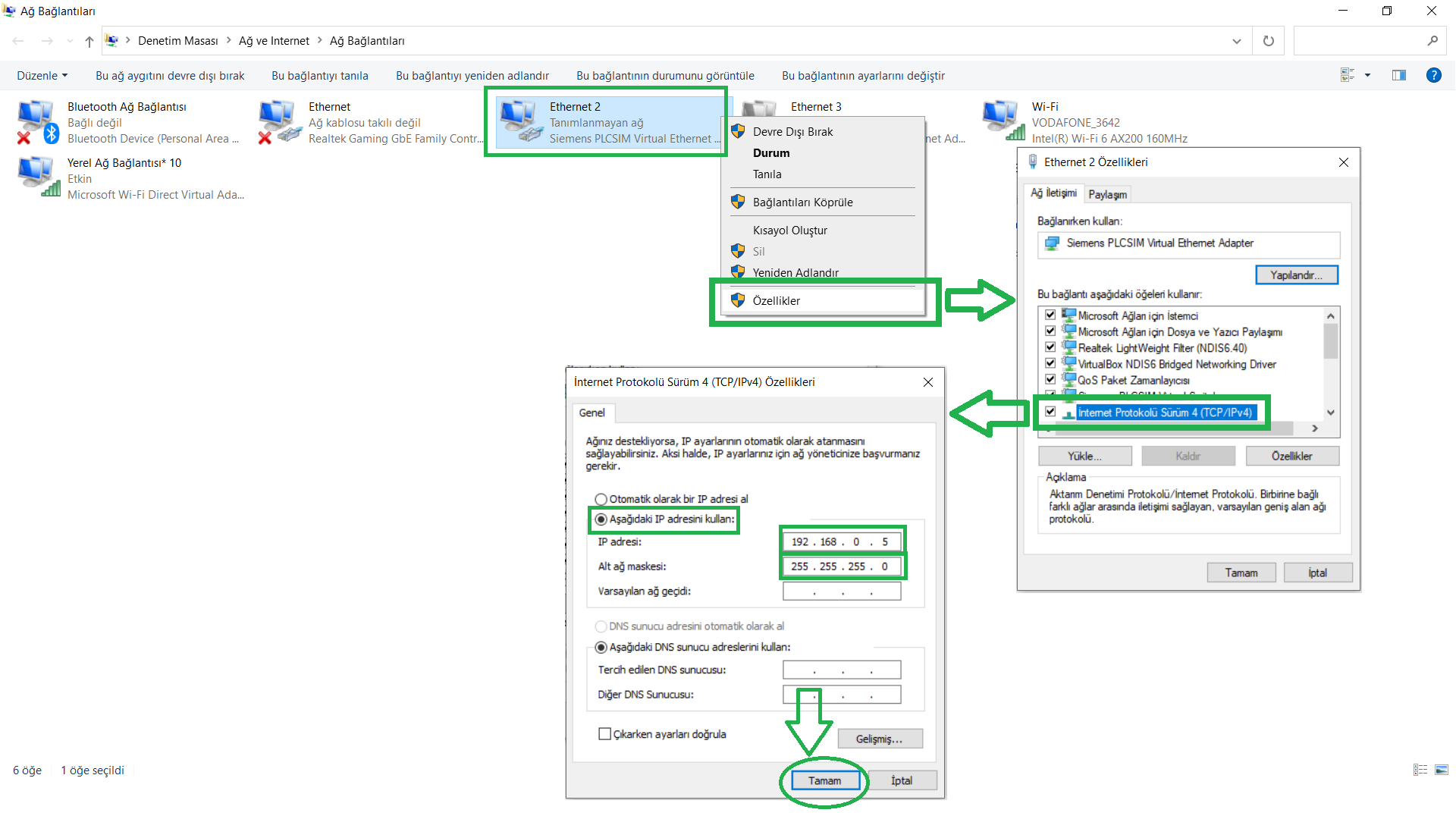
Task: Switch to the Paylaşım tab
Action: pyautogui.click(x=1107, y=194)
